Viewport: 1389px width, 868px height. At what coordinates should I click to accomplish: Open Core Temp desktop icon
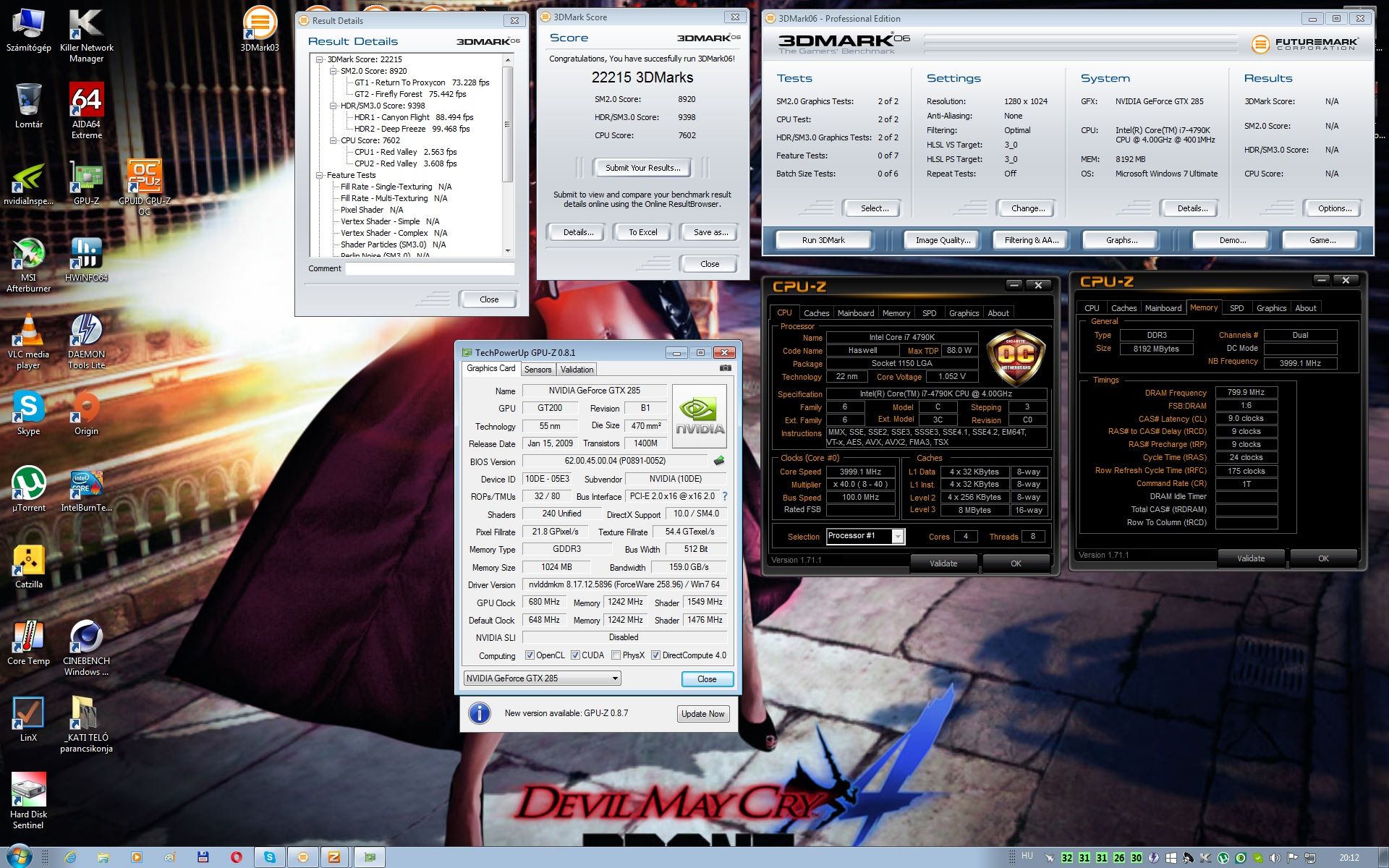click(28, 643)
